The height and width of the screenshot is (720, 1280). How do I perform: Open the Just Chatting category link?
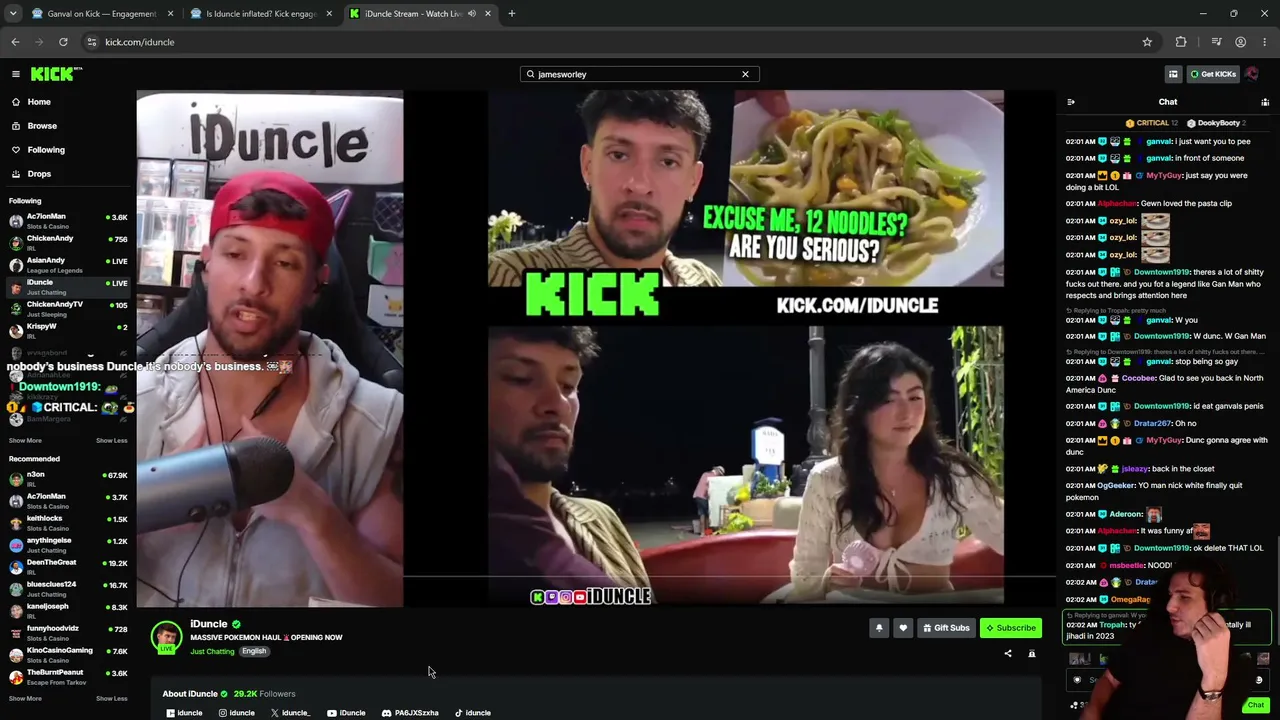pyautogui.click(x=212, y=652)
